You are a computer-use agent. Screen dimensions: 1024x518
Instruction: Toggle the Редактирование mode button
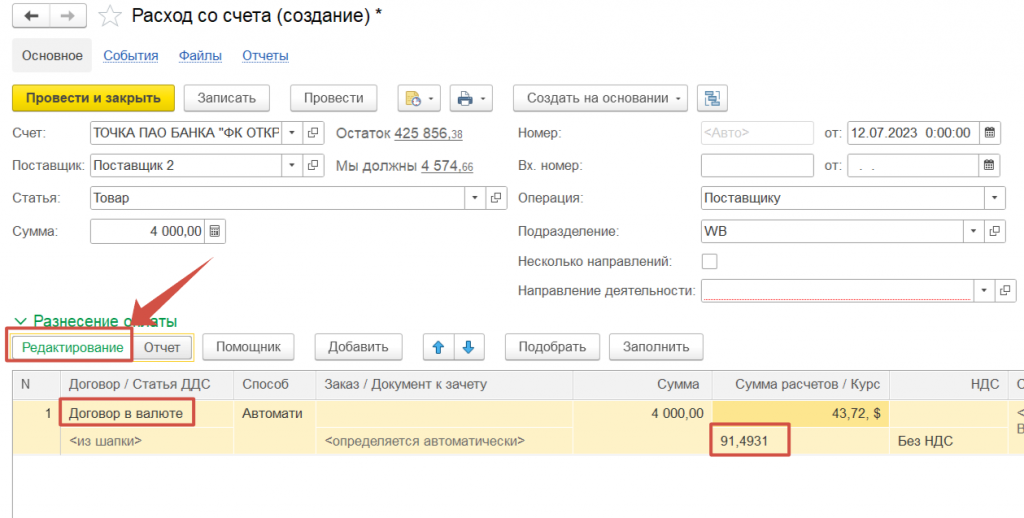click(x=72, y=347)
